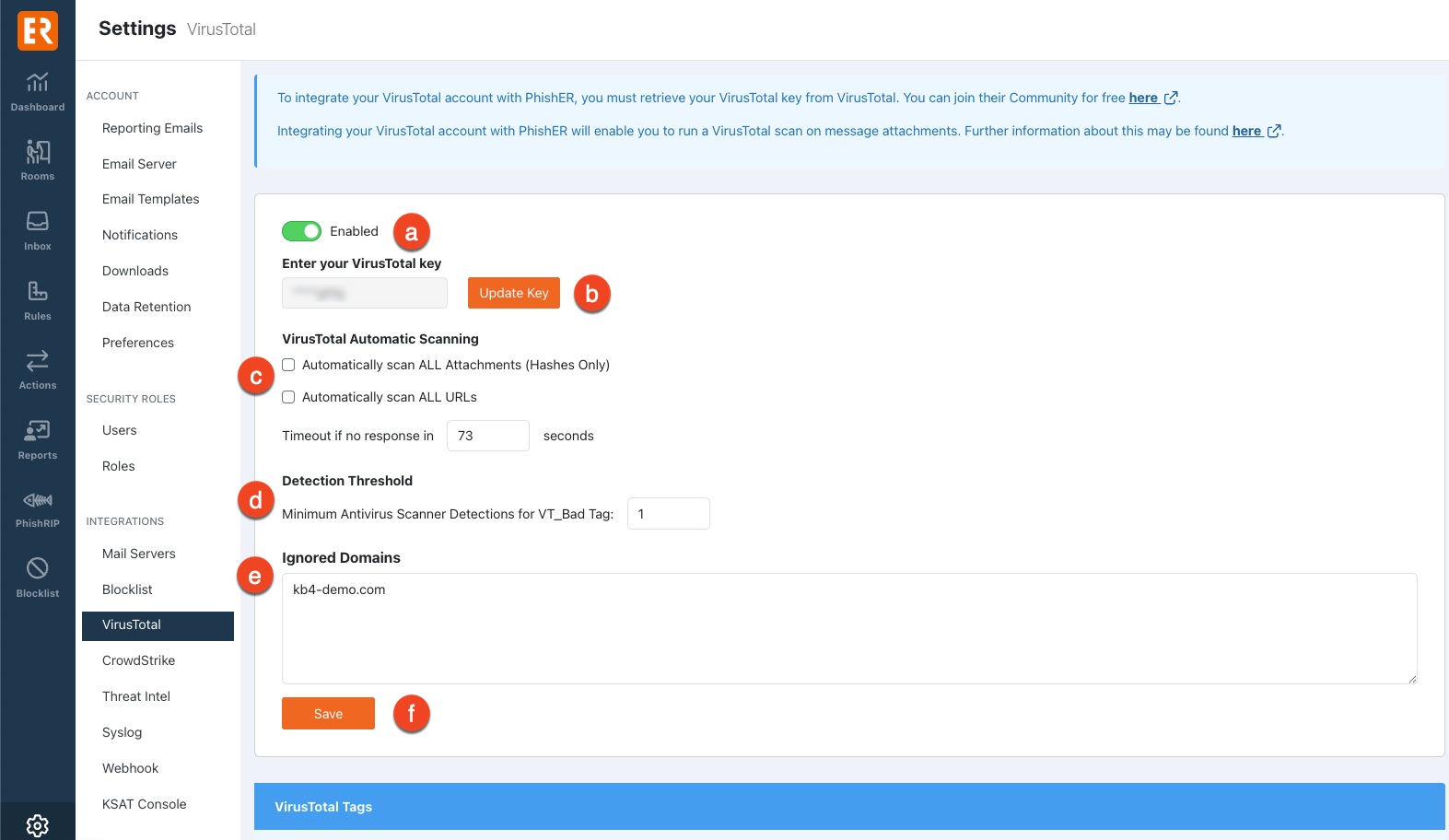Click 'VirusTotal Automatic Scanning' heading text
The width and height of the screenshot is (1449, 840).
[x=380, y=339]
